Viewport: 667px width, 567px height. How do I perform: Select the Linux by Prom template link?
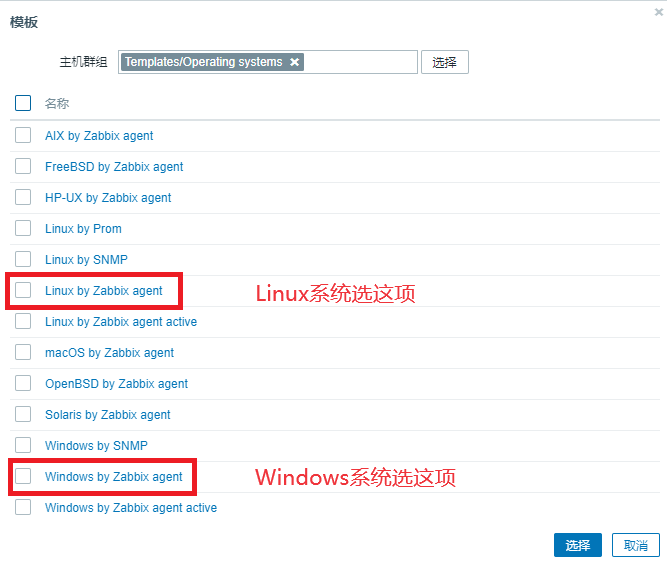(x=83, y=229)
